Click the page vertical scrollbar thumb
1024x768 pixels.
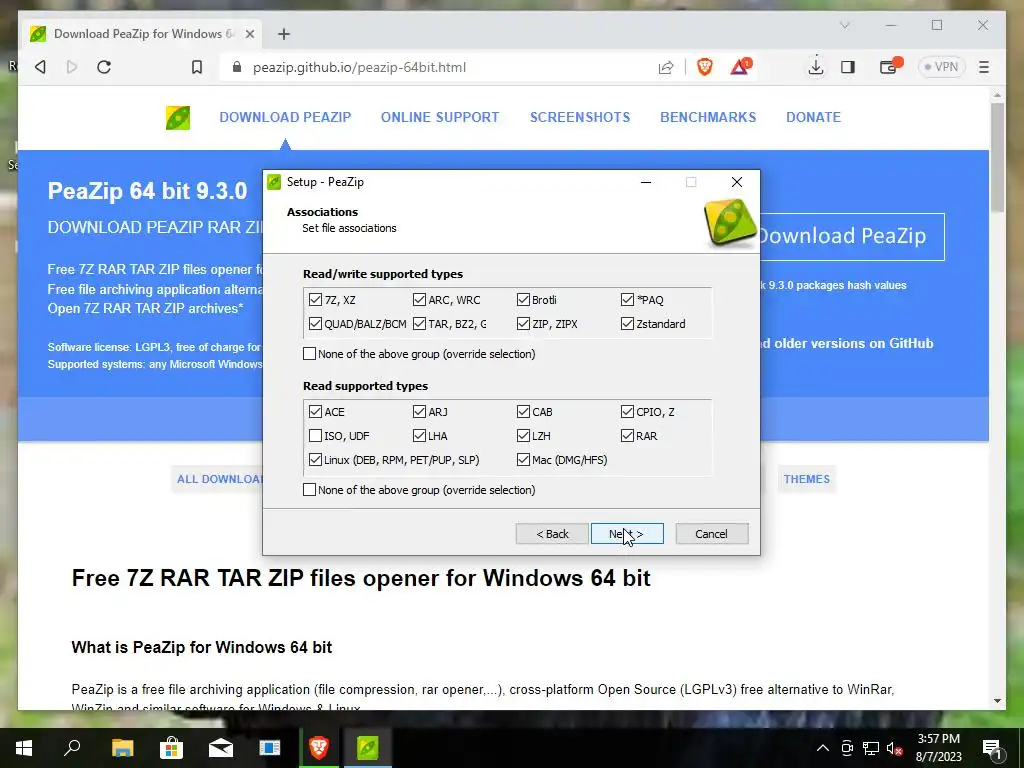[997, 157]
